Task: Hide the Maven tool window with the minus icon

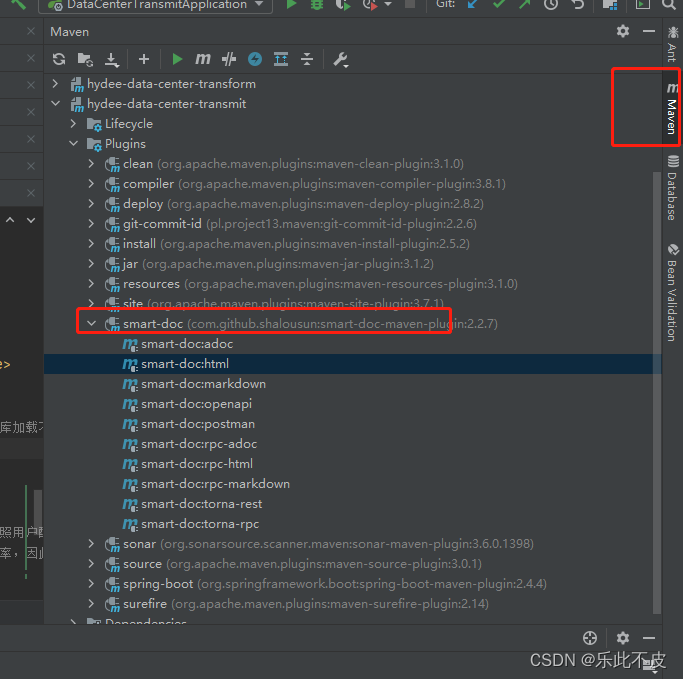Action: click(x=649, y=31)
